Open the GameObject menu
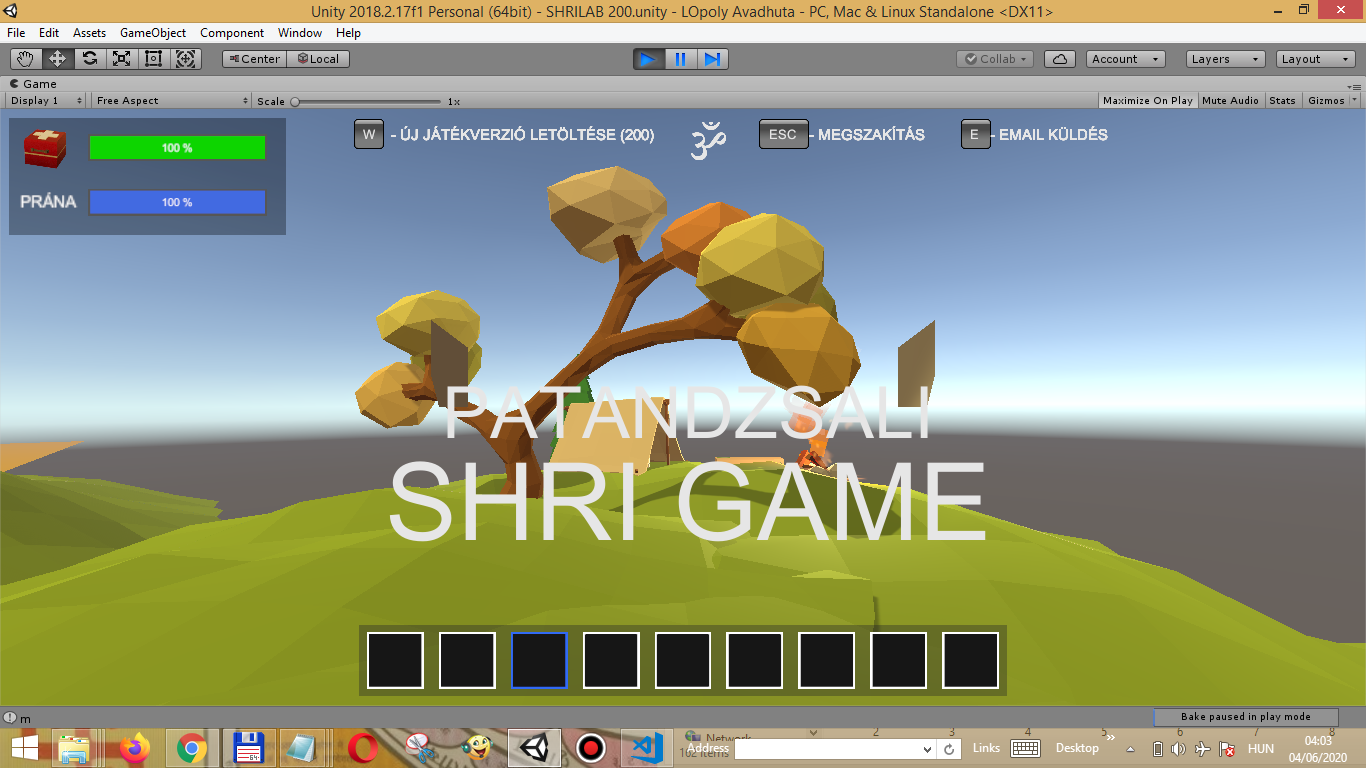The image size is (1366, 768). pos(152,33)
